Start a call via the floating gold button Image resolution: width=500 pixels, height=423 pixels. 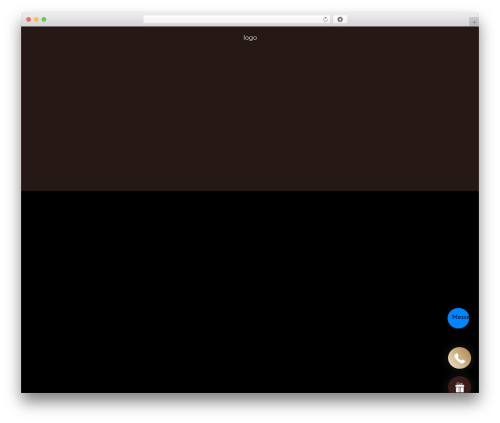(459, 358)
